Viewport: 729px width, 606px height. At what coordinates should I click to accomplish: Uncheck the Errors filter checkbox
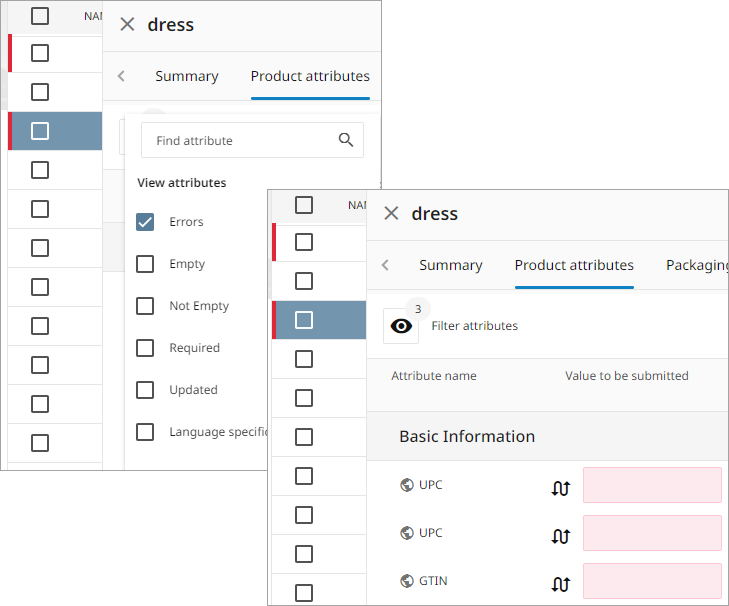[x=145, y=222]
